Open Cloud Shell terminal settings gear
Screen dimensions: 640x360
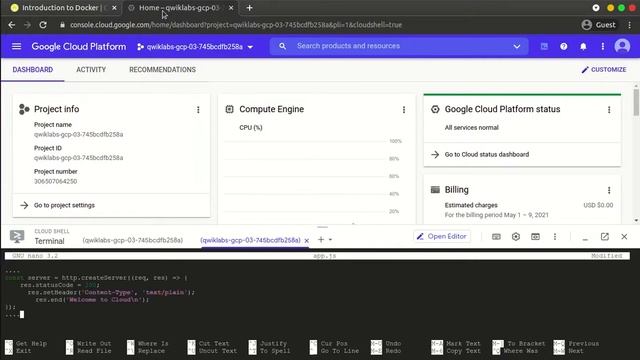coord(516,237)
